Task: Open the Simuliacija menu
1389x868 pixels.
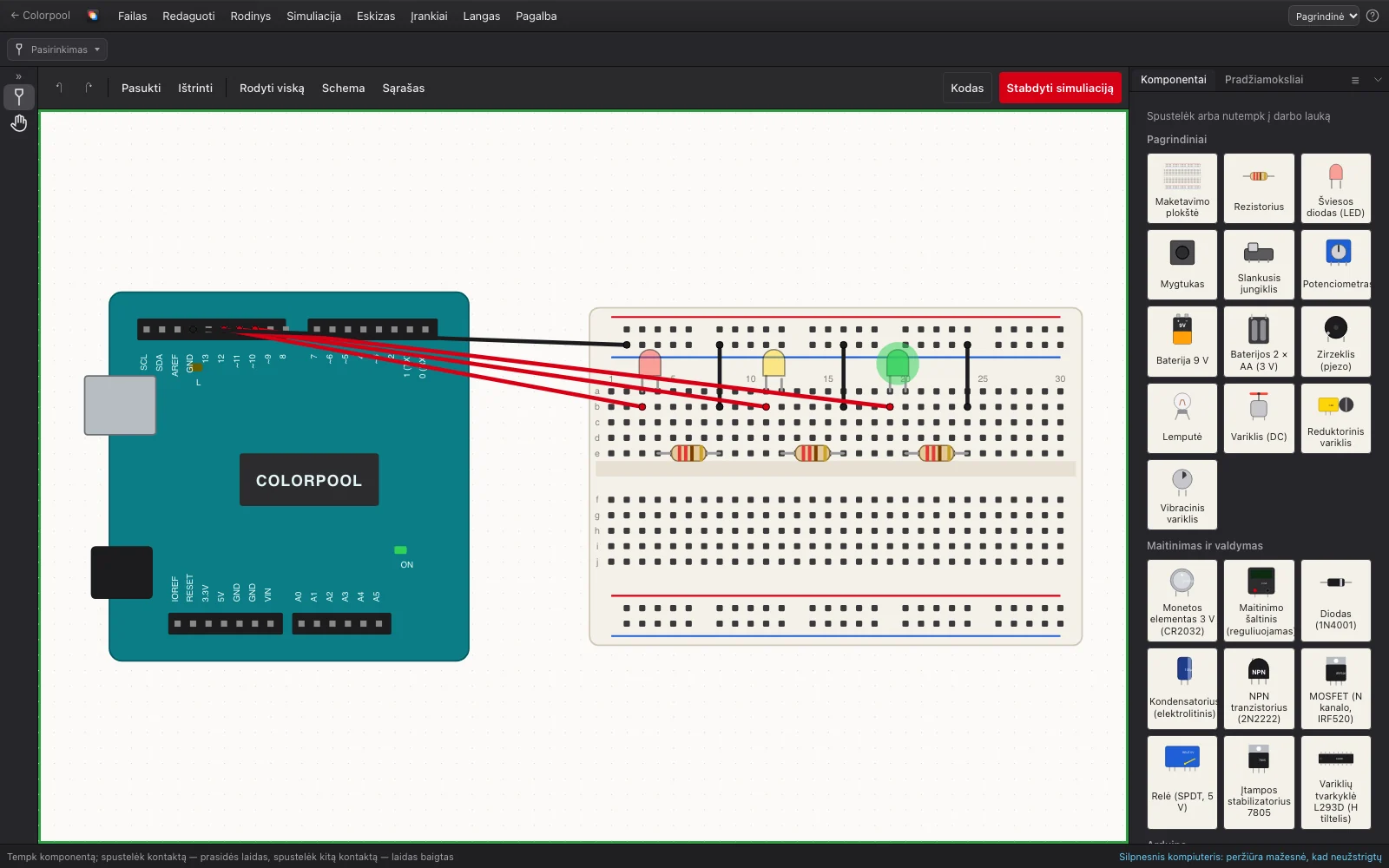Action: (313, 16)
